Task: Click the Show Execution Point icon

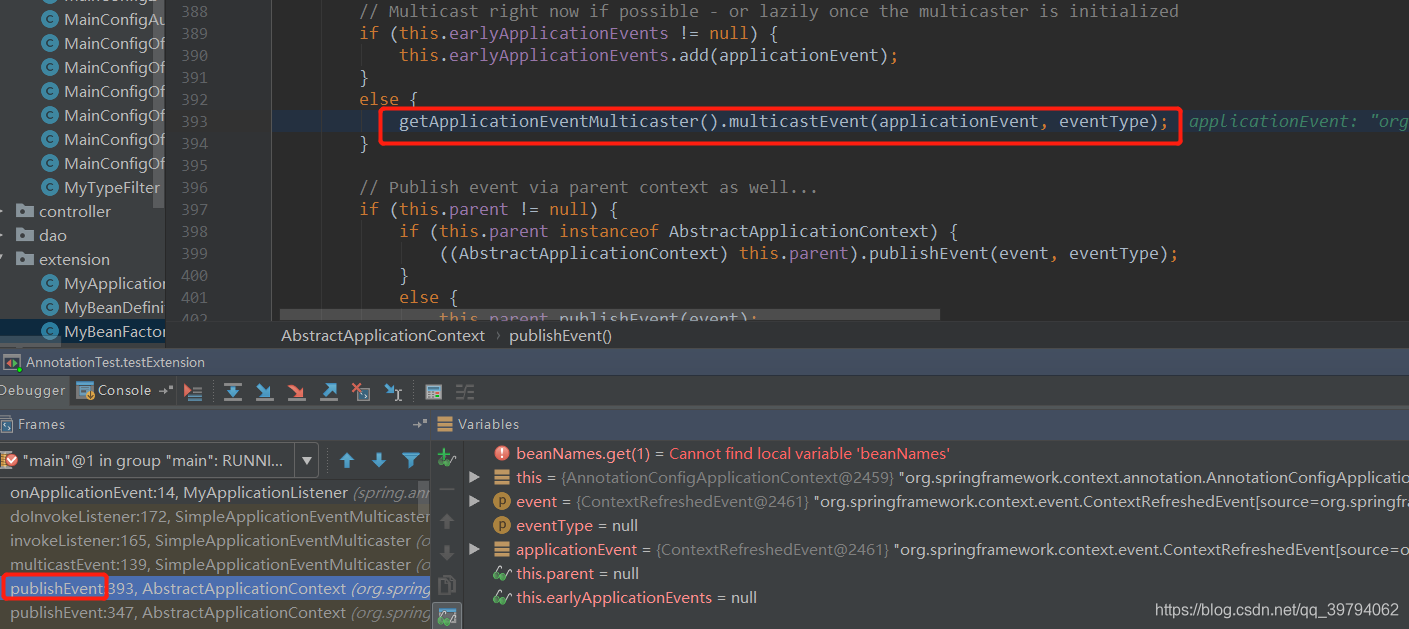Action: tap(194, 392)
